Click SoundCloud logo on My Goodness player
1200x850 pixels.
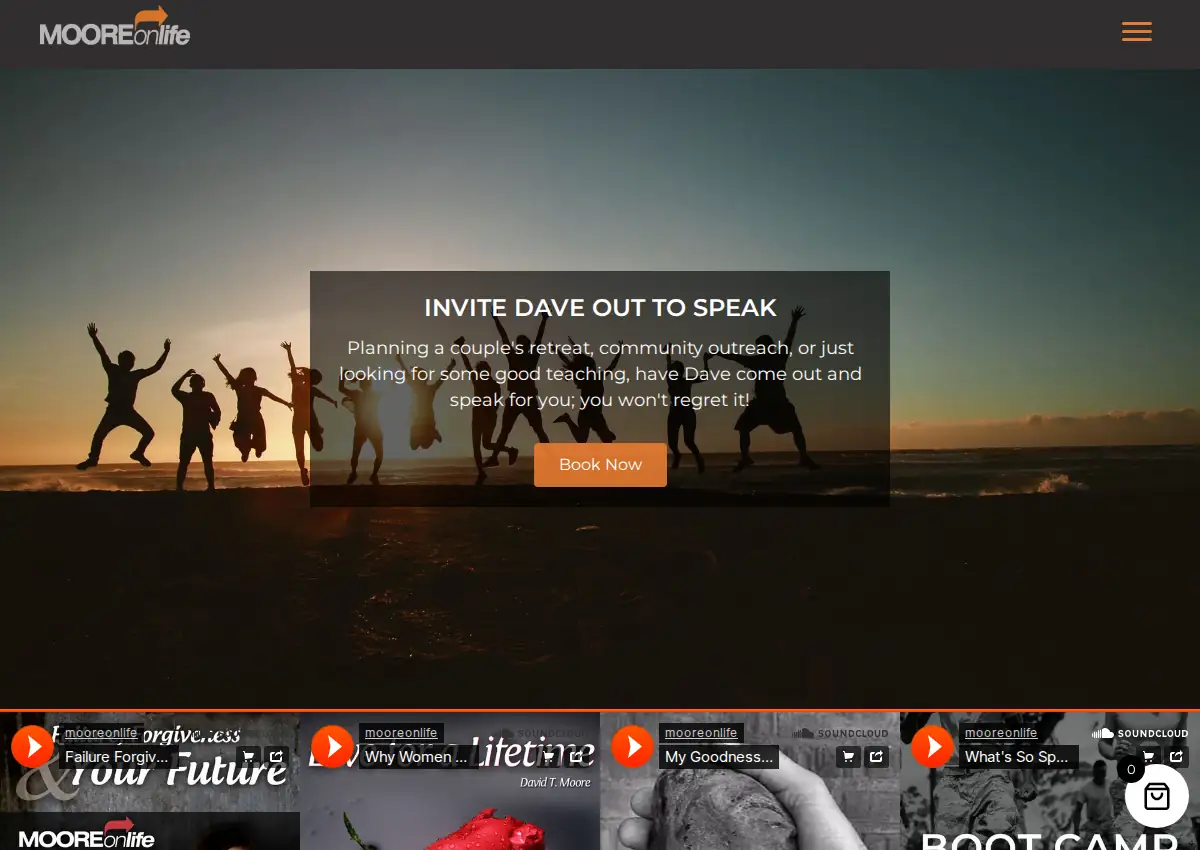840,733
